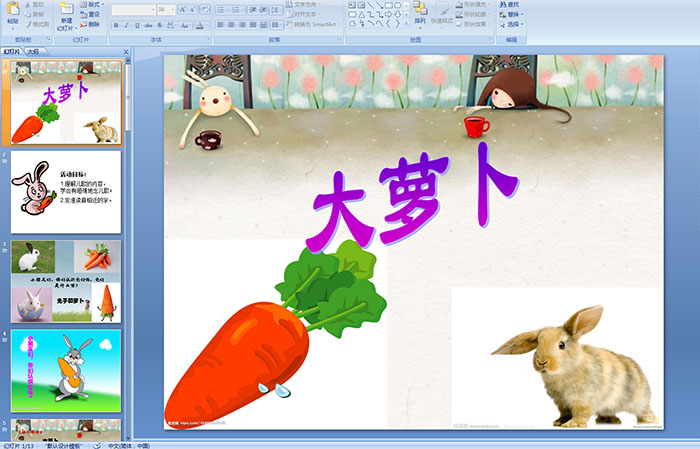Toggle Underline formatting
This screenshot has width=700, height=449.
coord(137,24)
